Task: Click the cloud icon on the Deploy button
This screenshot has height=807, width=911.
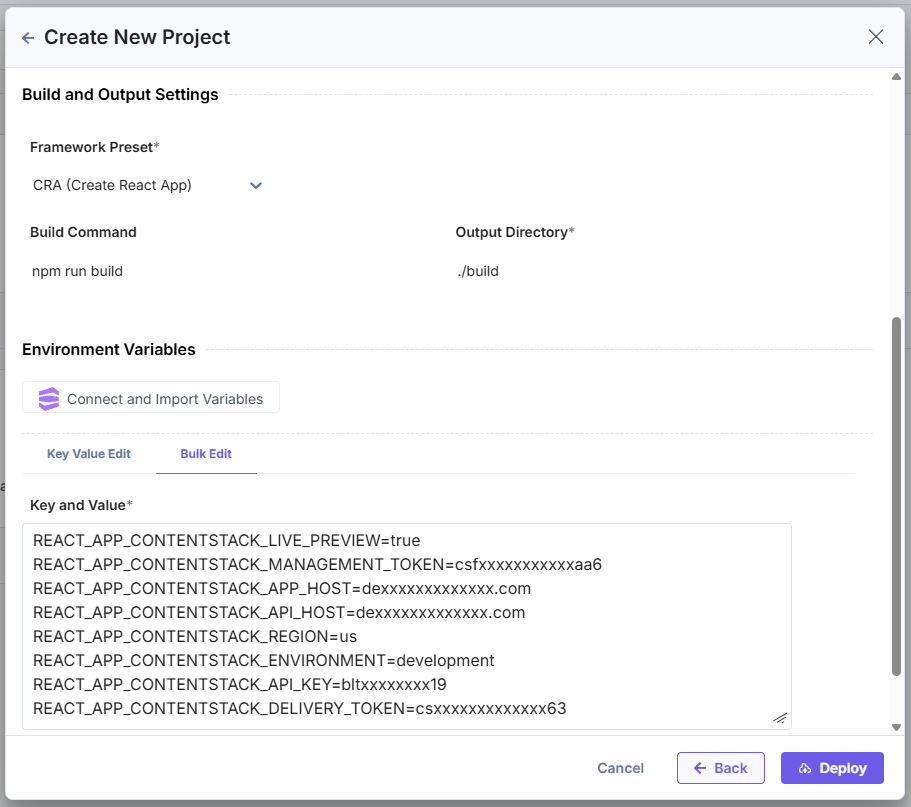Action: (x=803, y=768)
